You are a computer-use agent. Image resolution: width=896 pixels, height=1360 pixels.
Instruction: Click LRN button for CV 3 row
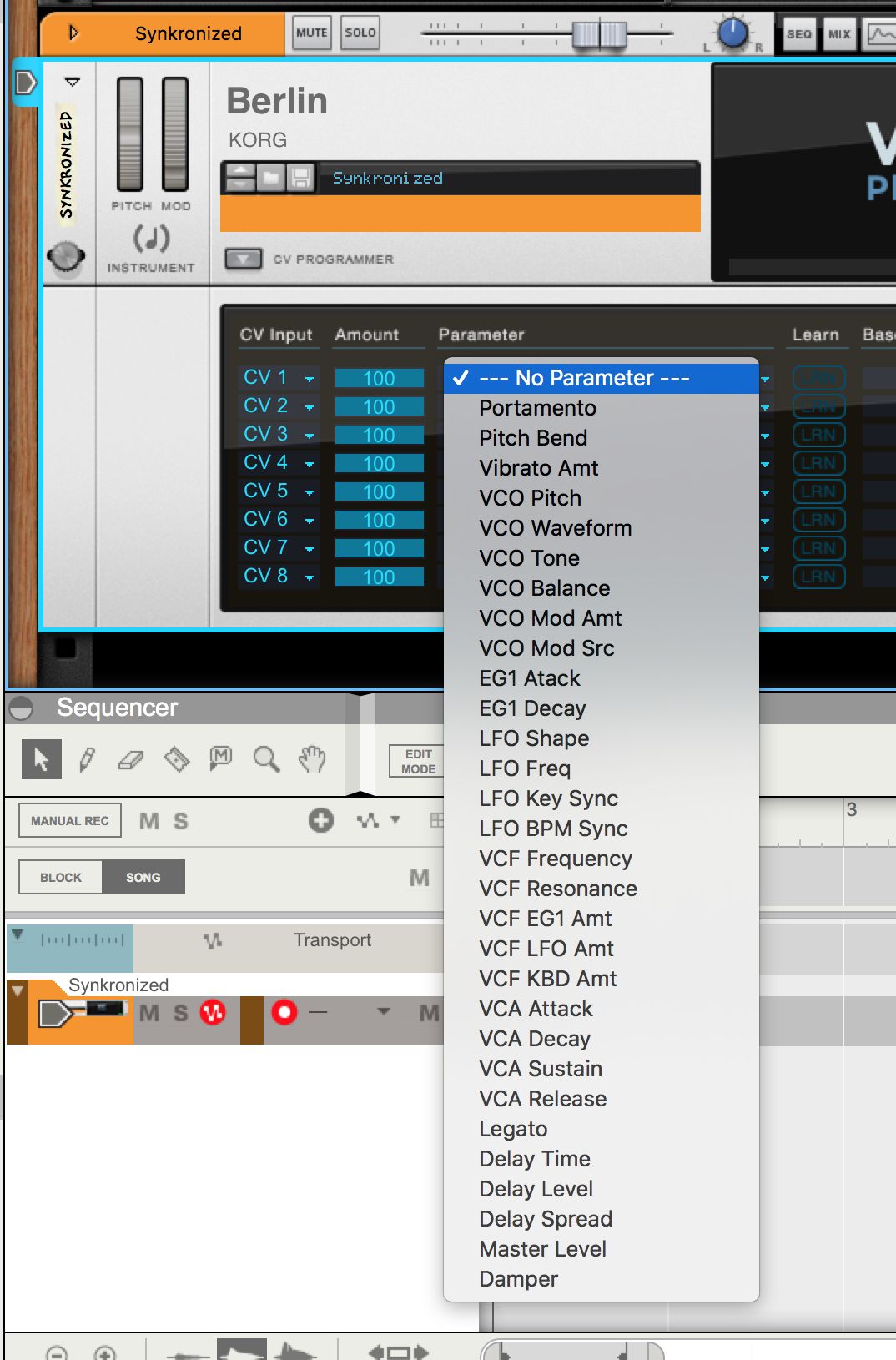tap(818, 435)
